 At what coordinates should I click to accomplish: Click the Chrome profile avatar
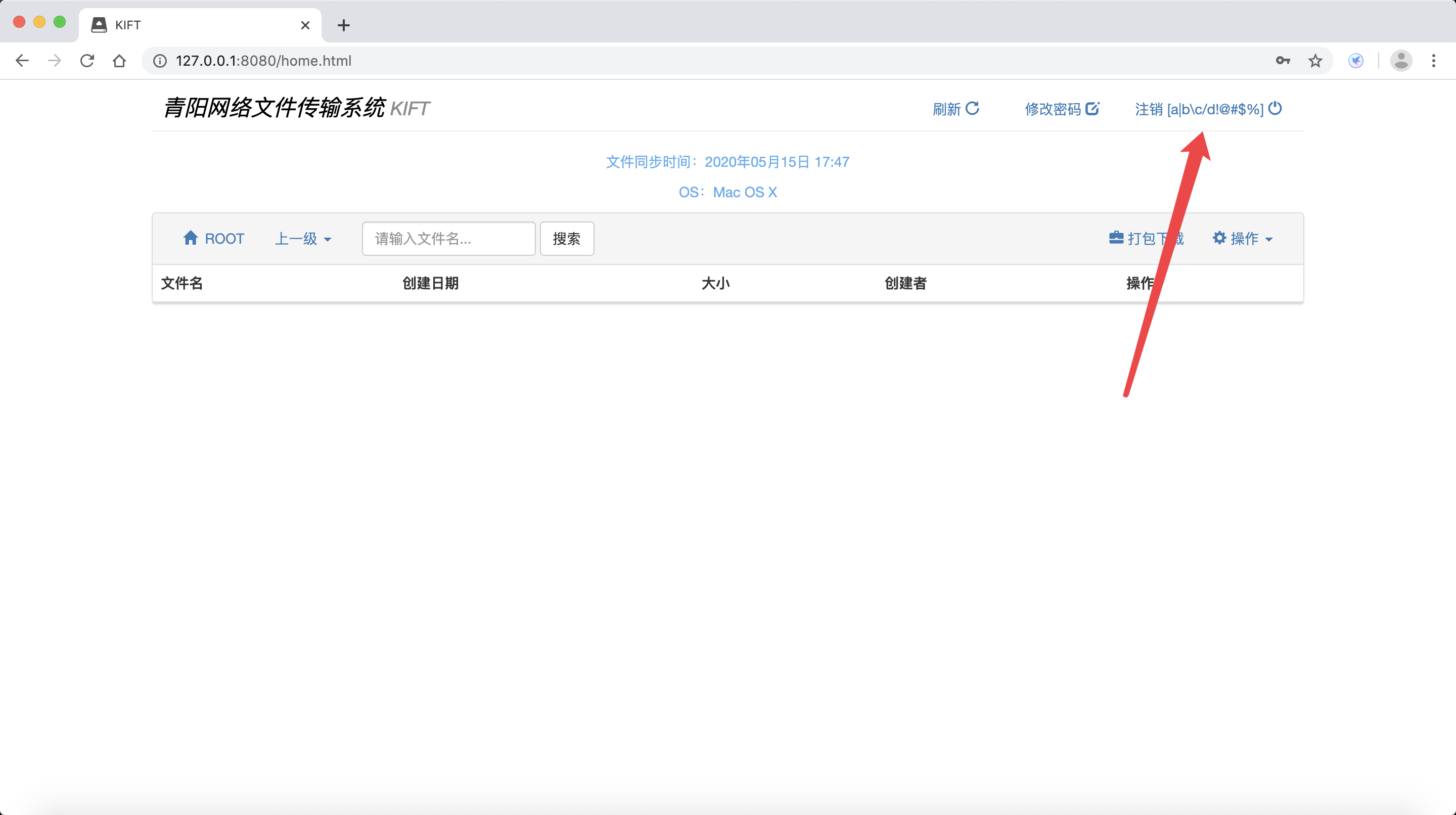click(1401, 61)
